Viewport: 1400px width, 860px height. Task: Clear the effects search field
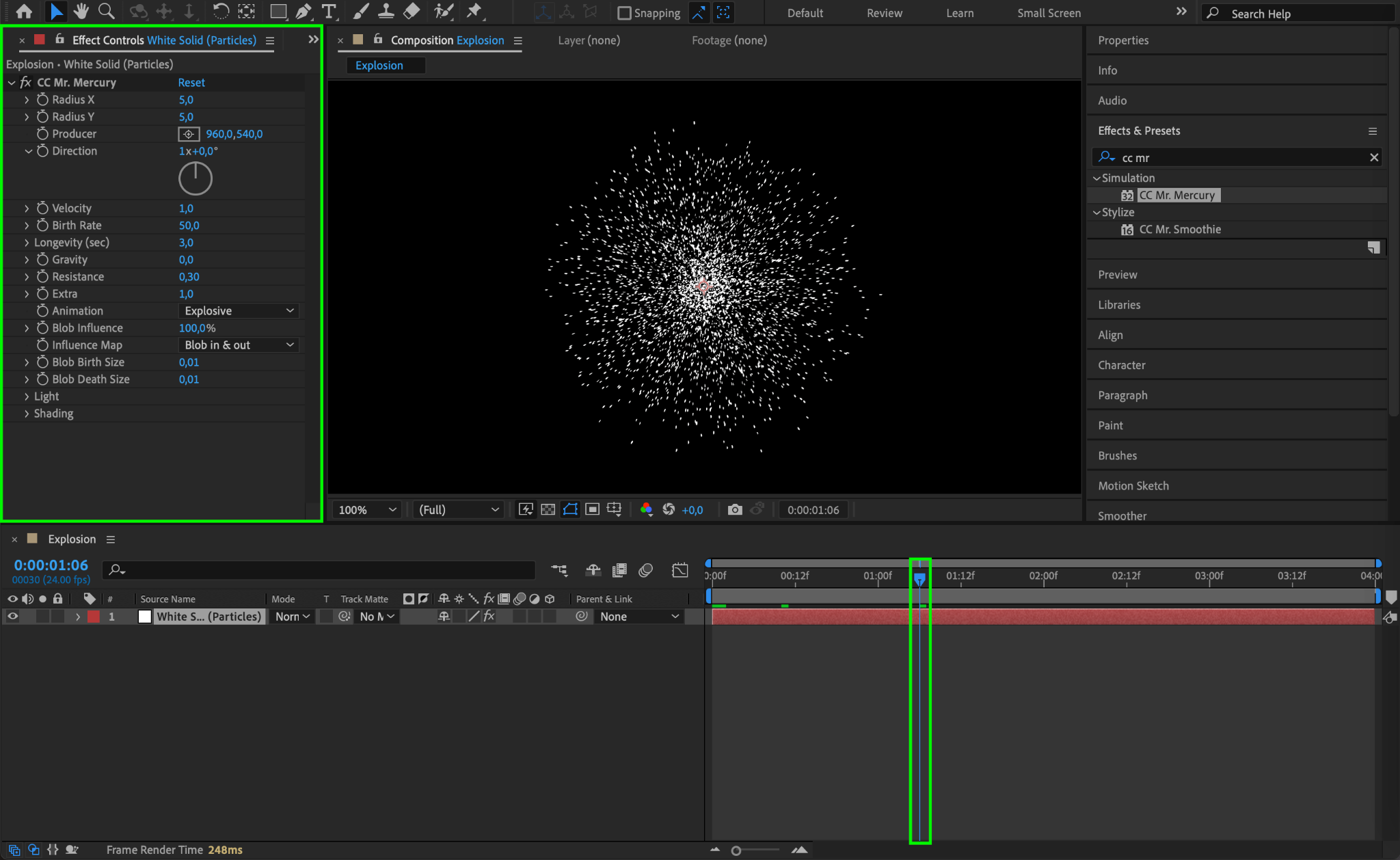click(x=1374, y=158)
